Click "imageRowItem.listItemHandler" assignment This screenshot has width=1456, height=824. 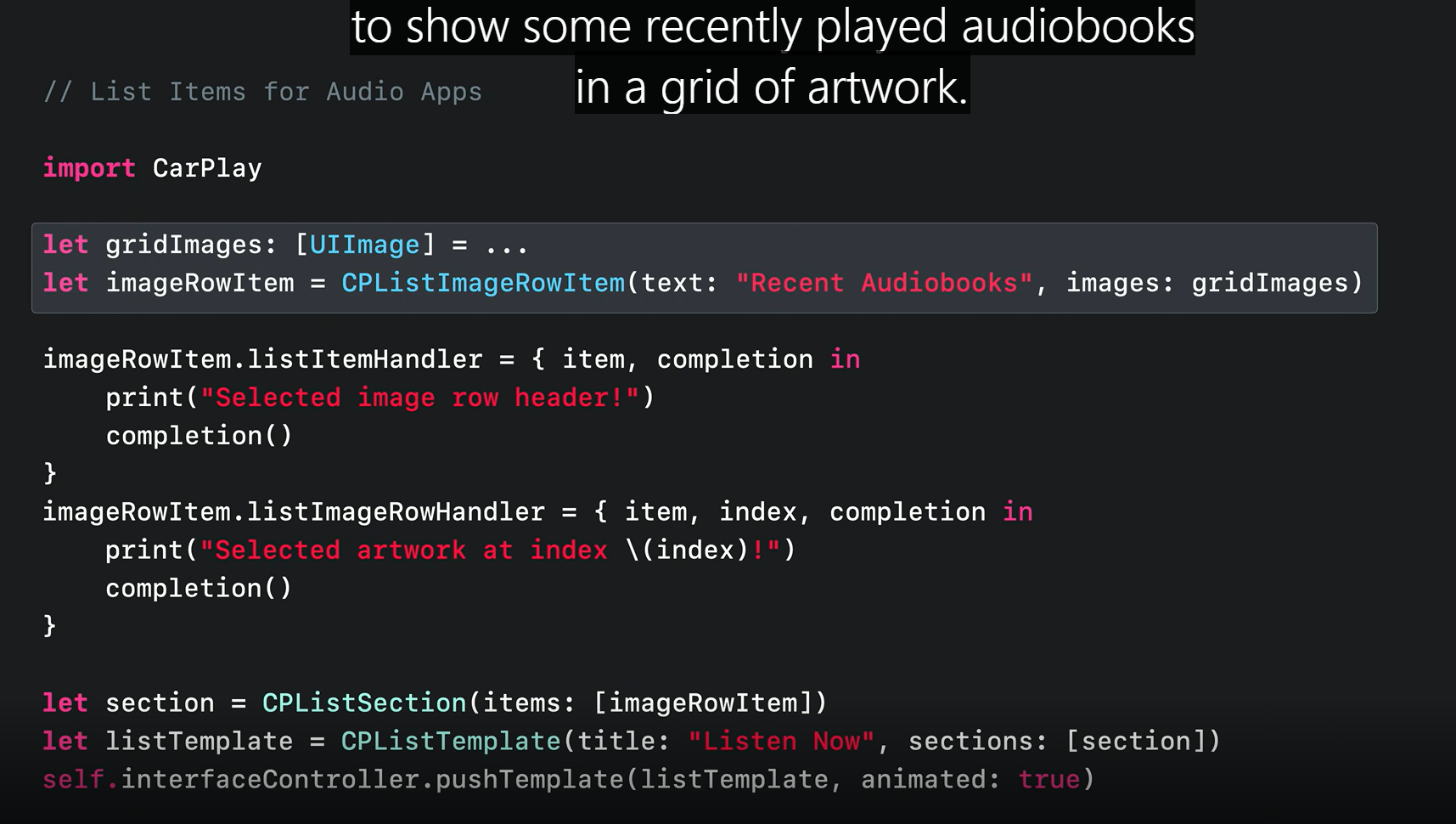click(262, 359)
